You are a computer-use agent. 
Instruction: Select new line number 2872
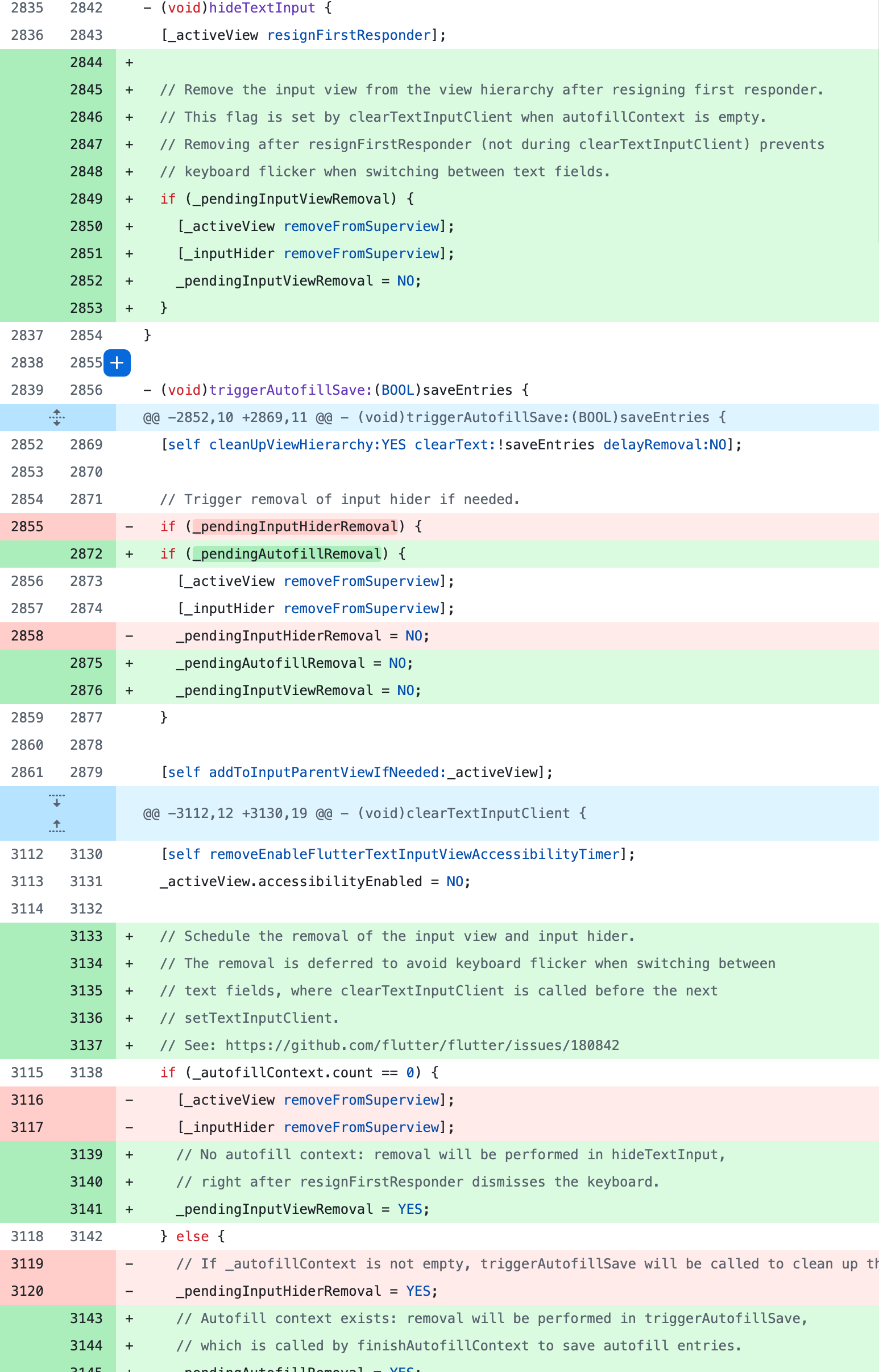[86, 554]
